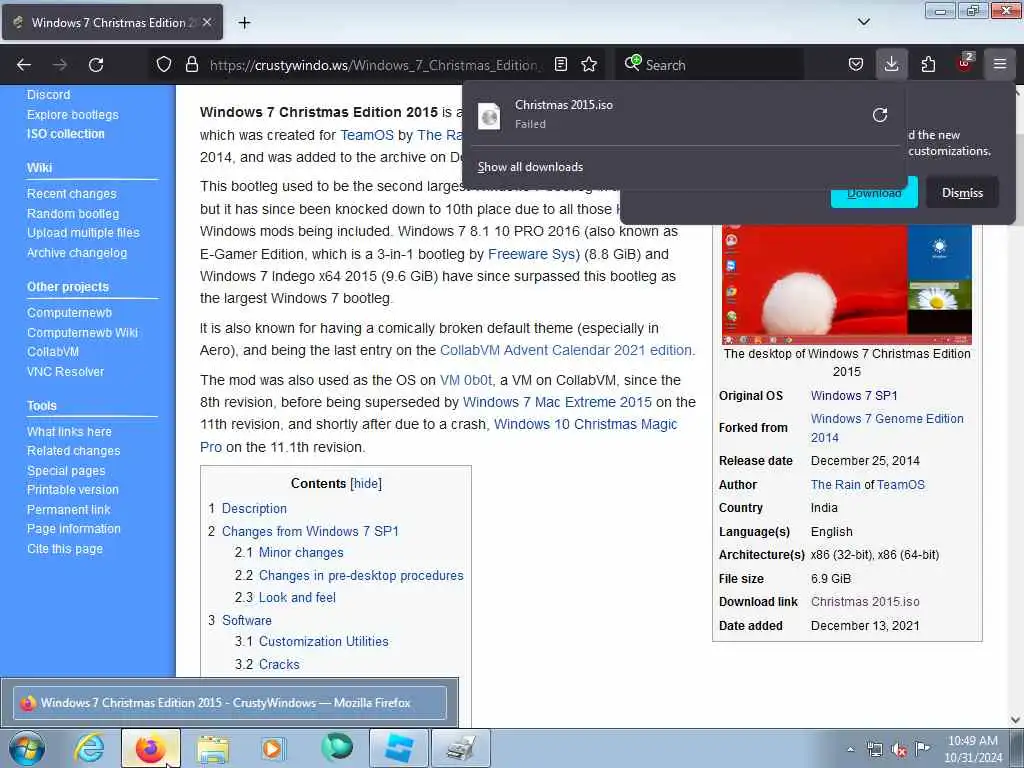Jump to Cracks section
The image size is (1024, 768).
point(279,665)
